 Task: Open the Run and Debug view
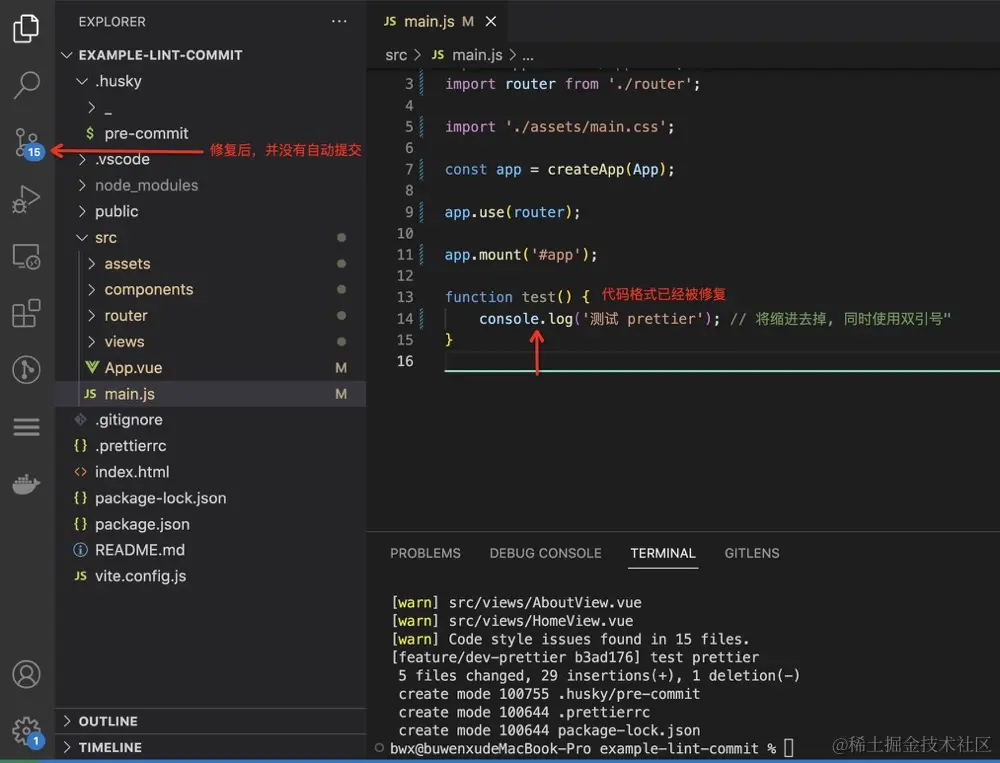(x=26, y=199)
